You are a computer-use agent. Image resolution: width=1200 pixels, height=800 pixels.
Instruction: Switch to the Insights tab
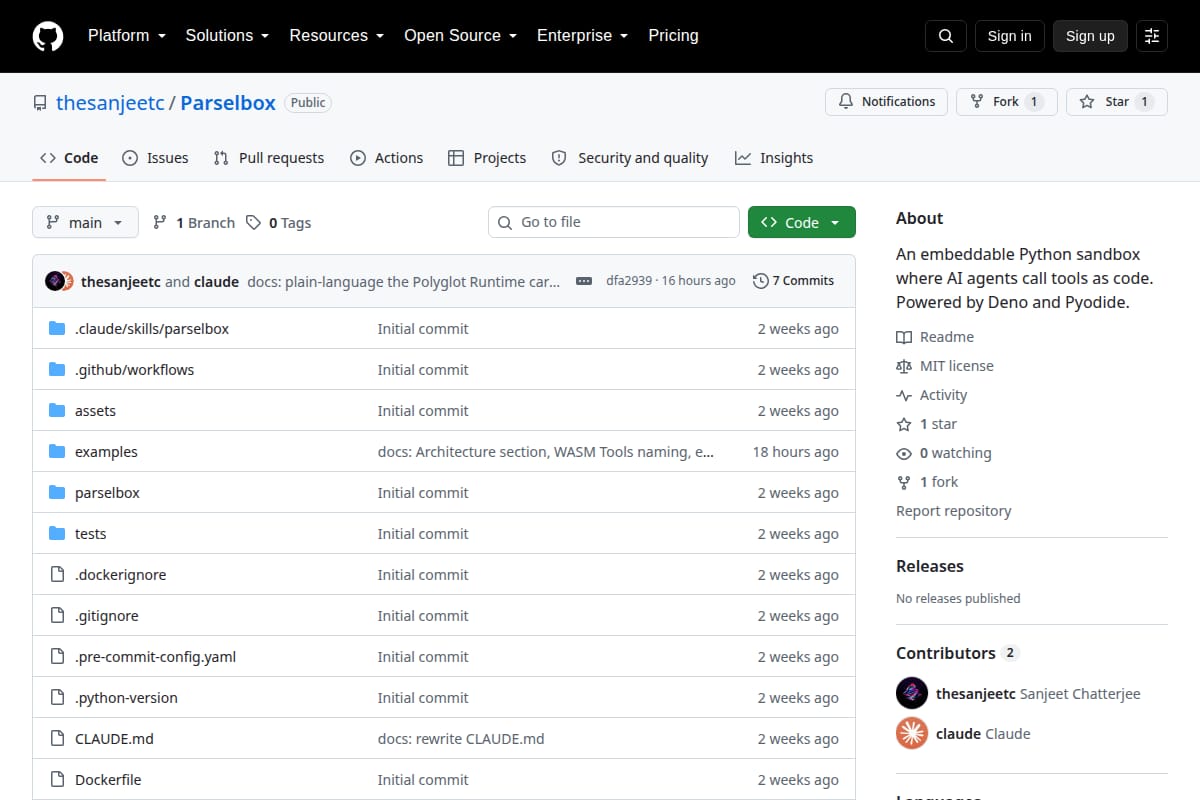(774, 158)
